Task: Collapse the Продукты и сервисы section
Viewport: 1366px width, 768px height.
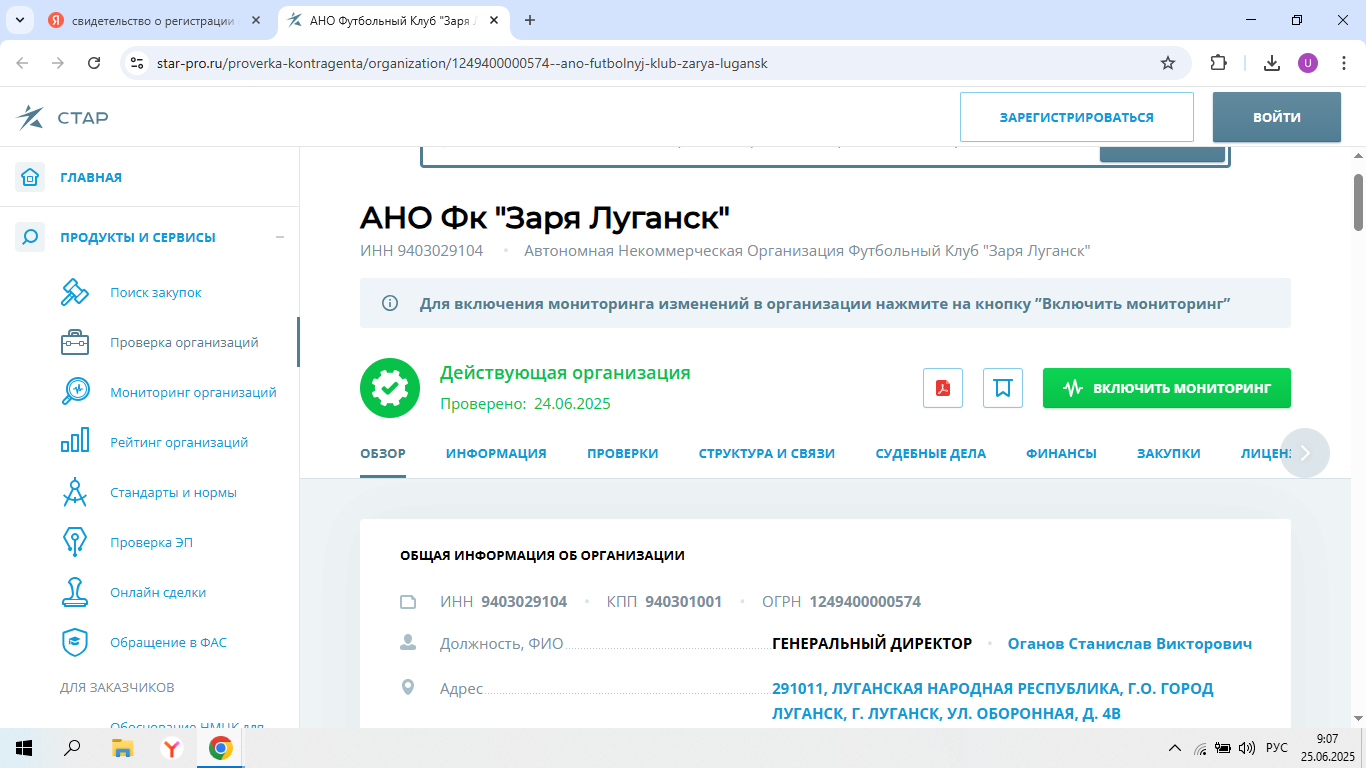Action: (x=280, y=237)
